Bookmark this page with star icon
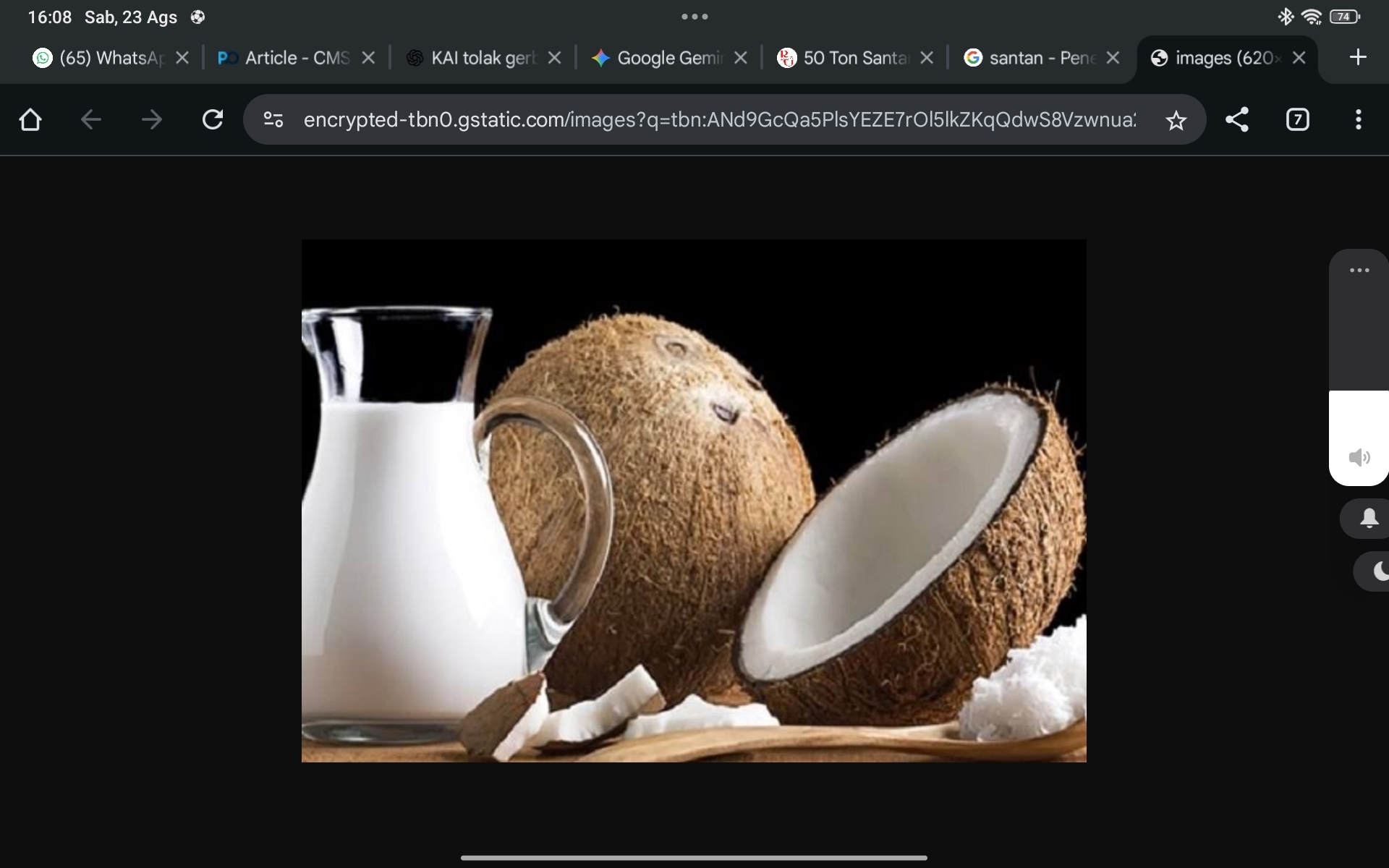 [x=1176, y=120]
